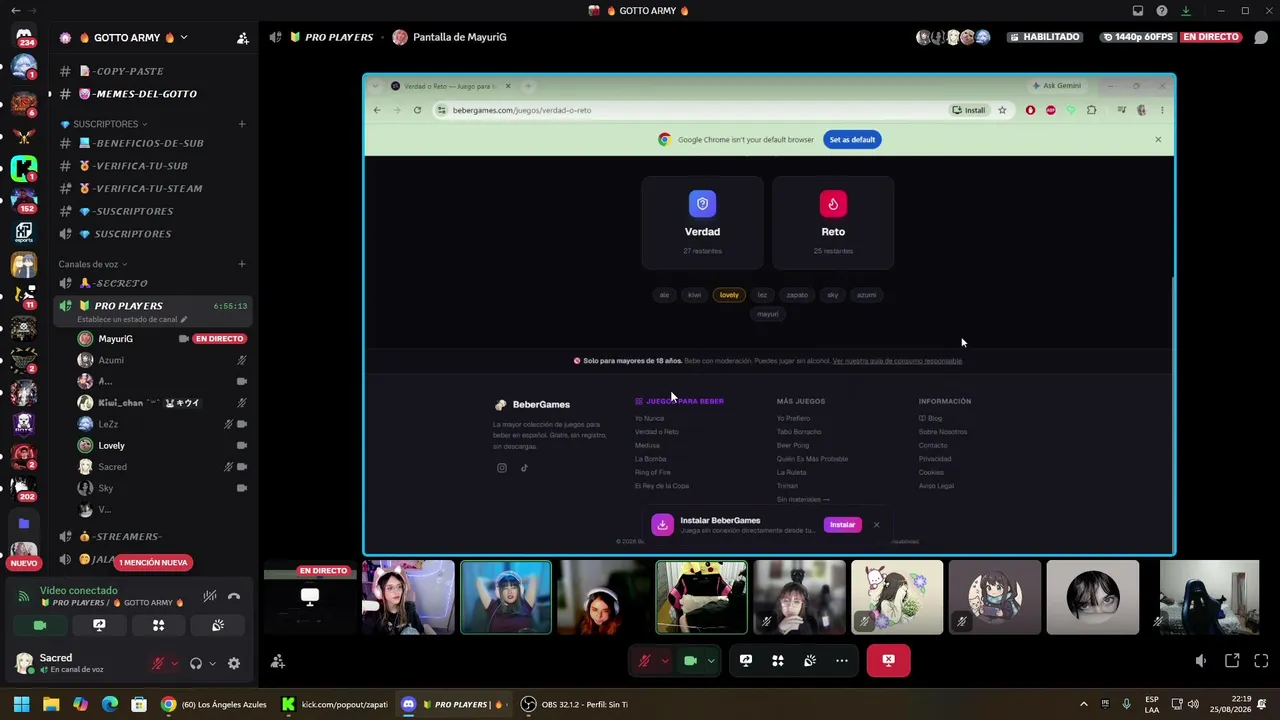Share screen from the call control bar
The height and width of the screenshot is (720, 1280).
click(746, 661)
